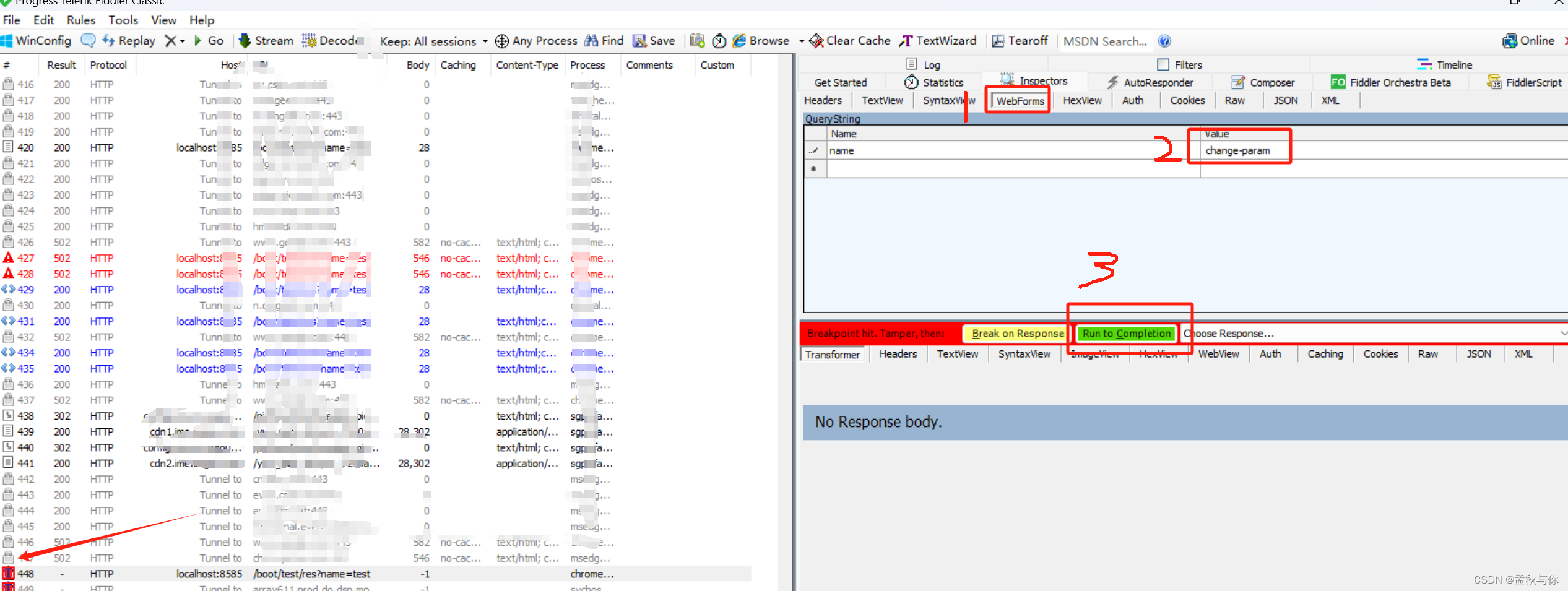Open the AutoResponder tab
The height and width of the screenshot is (591, 1568).
coord(1151,82)
